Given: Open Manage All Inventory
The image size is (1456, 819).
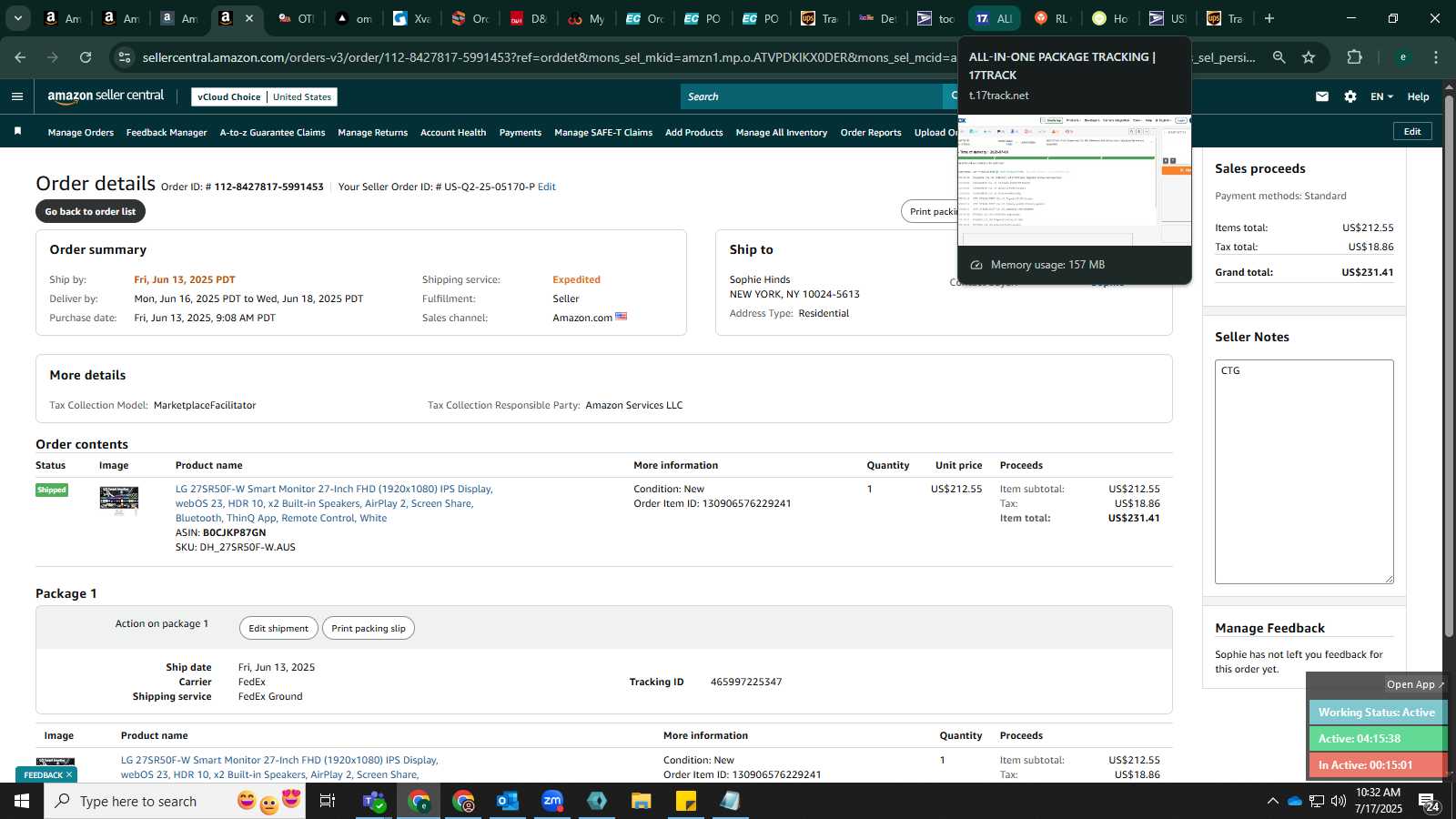Looking at the screenshot, I should point(782,133).
